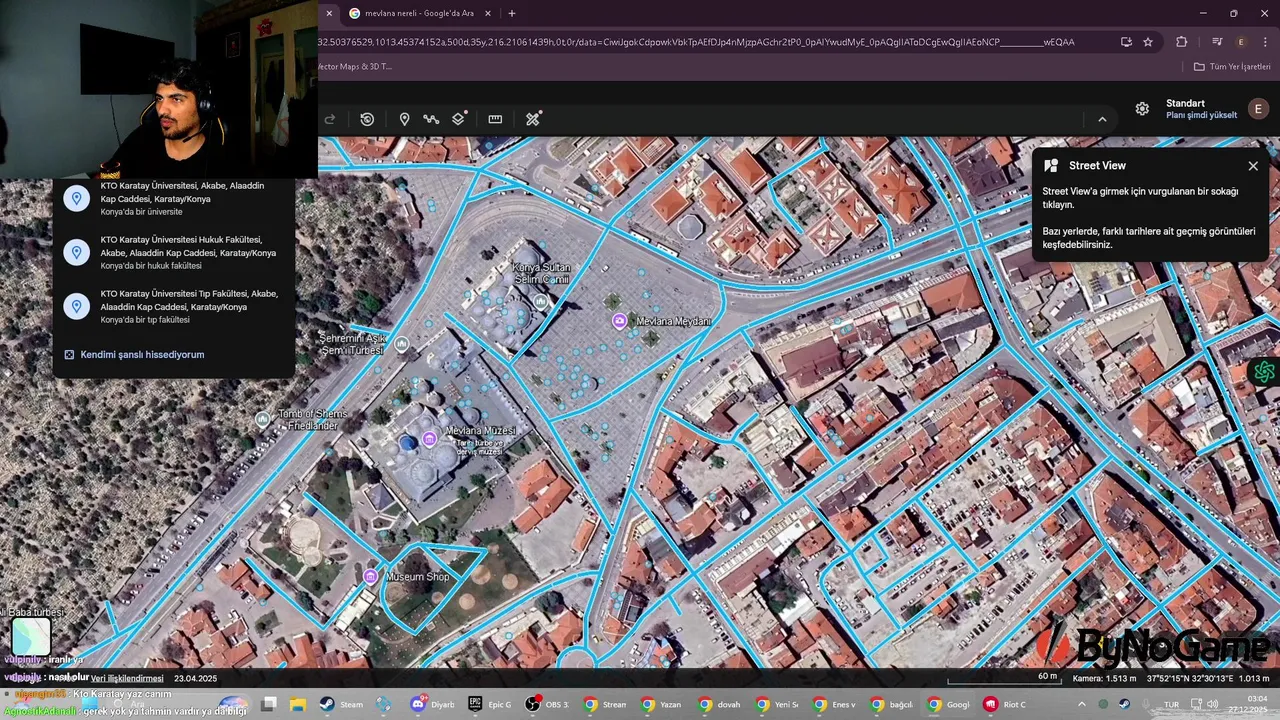Image resolution: width=1280 pixels, height=720 pixels.
Task: Show hidden tray icons chevron
Action: [x=1081, y=704]
